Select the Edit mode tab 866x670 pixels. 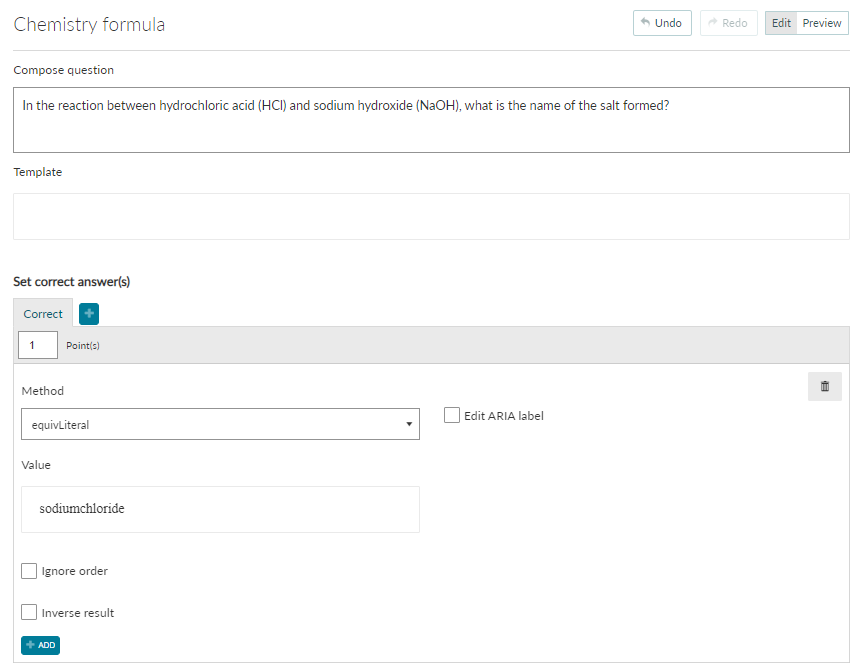(781, 23)
